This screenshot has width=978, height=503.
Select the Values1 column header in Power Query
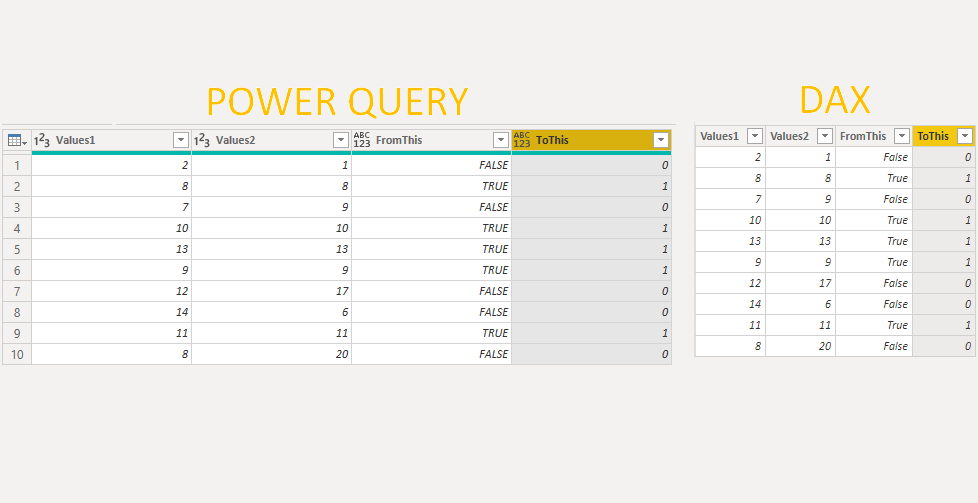(111, 140)
